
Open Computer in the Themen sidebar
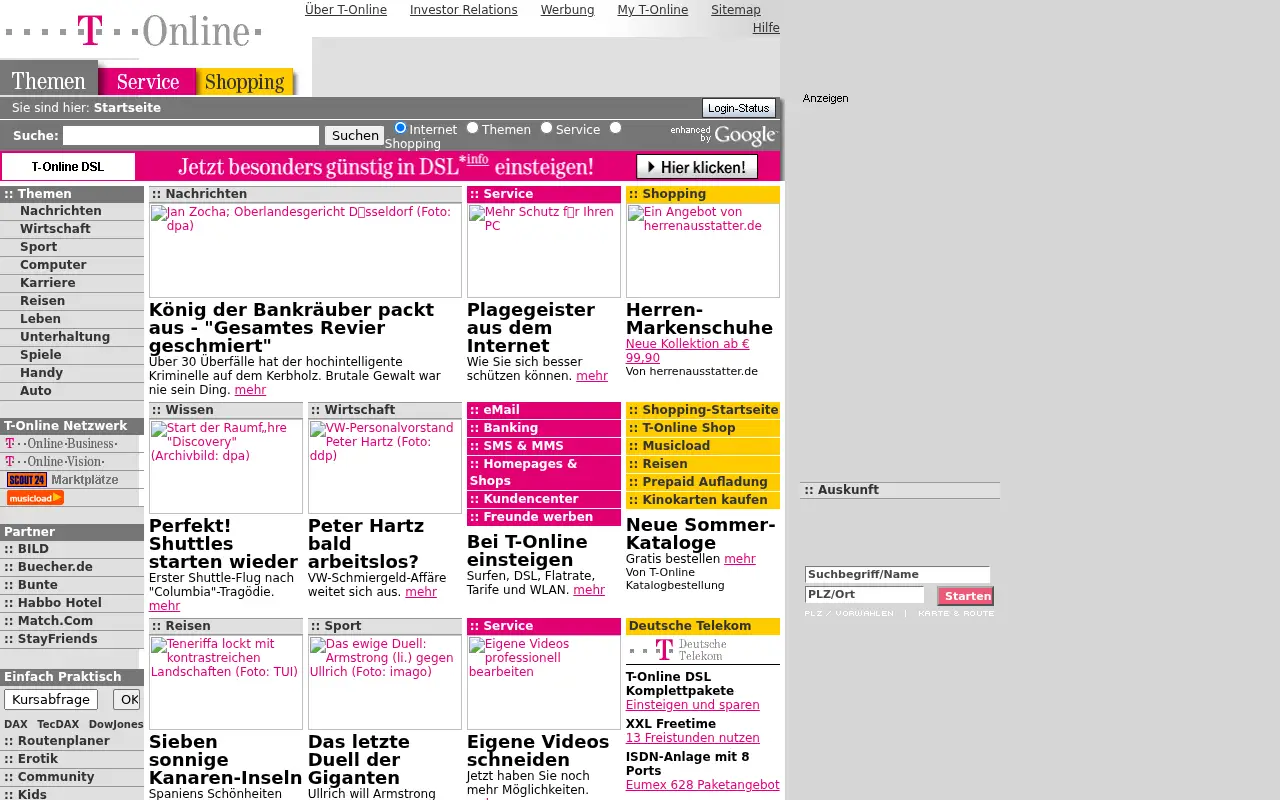(x=53, y=265)
